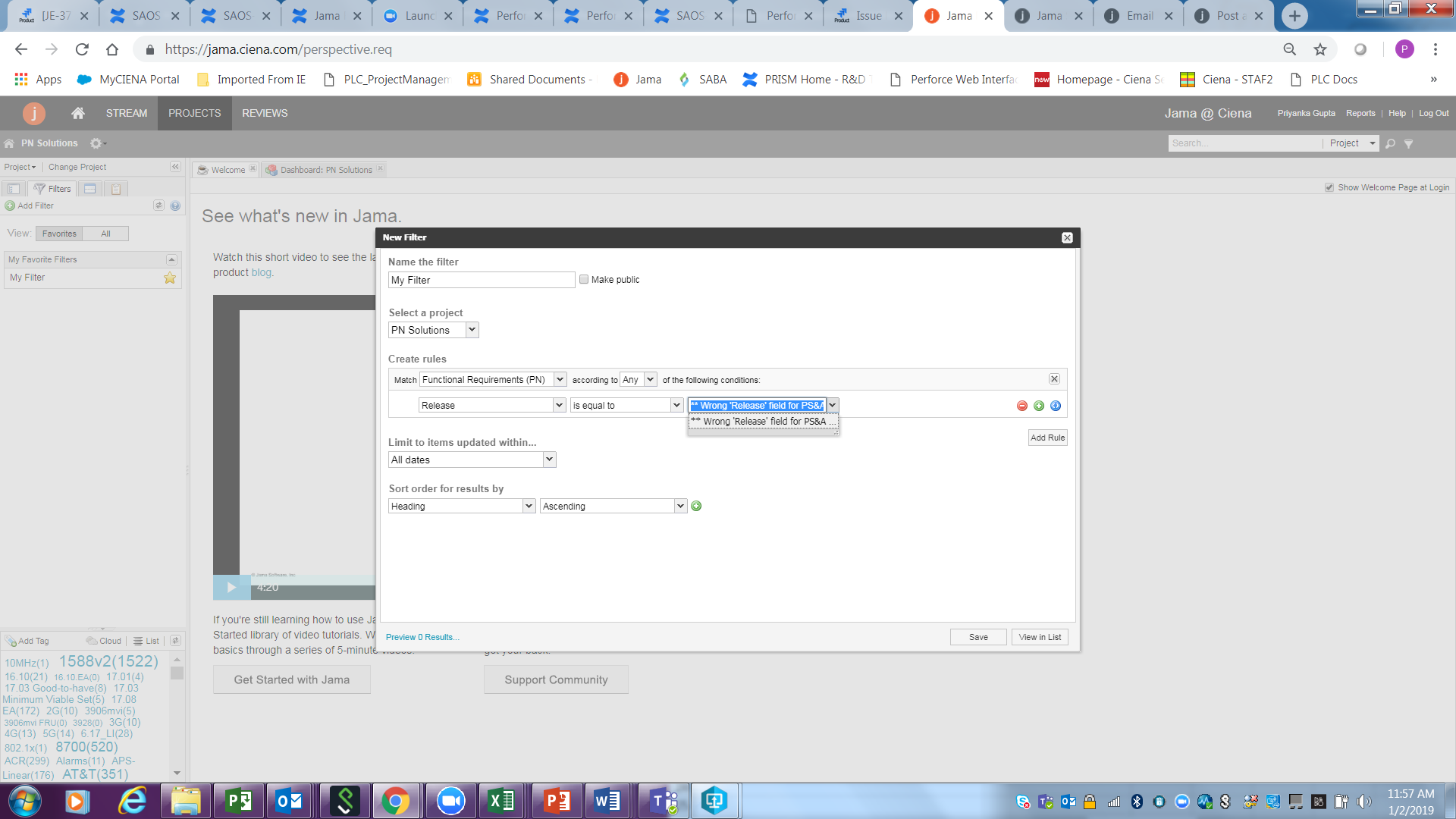Switch tag view to List
This screenshot has height=819, width=1456.
(x=146, y=641)
